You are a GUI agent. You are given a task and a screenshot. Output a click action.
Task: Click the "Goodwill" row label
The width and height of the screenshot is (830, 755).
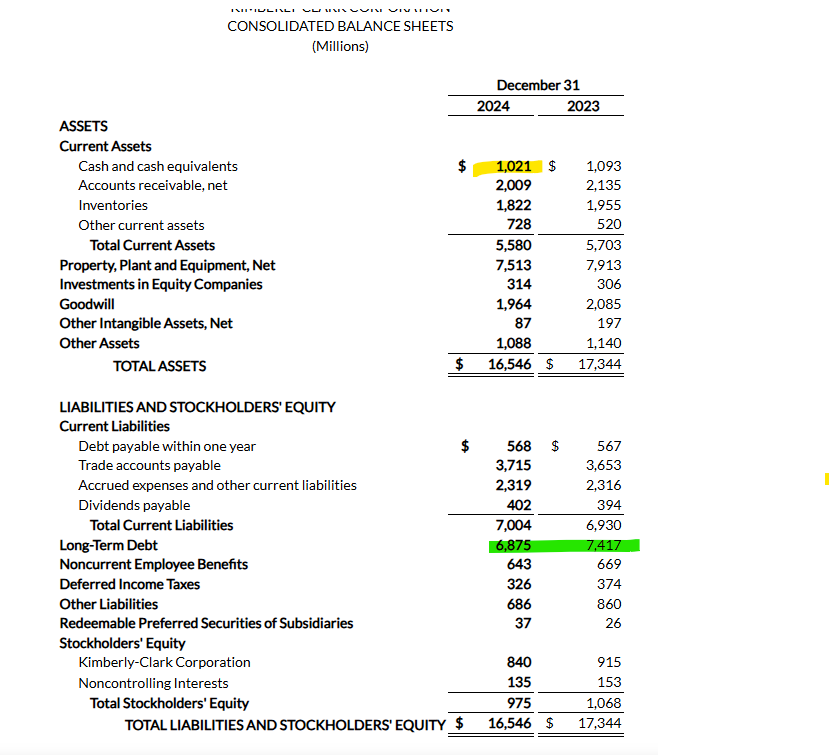[x=87, y=304]
